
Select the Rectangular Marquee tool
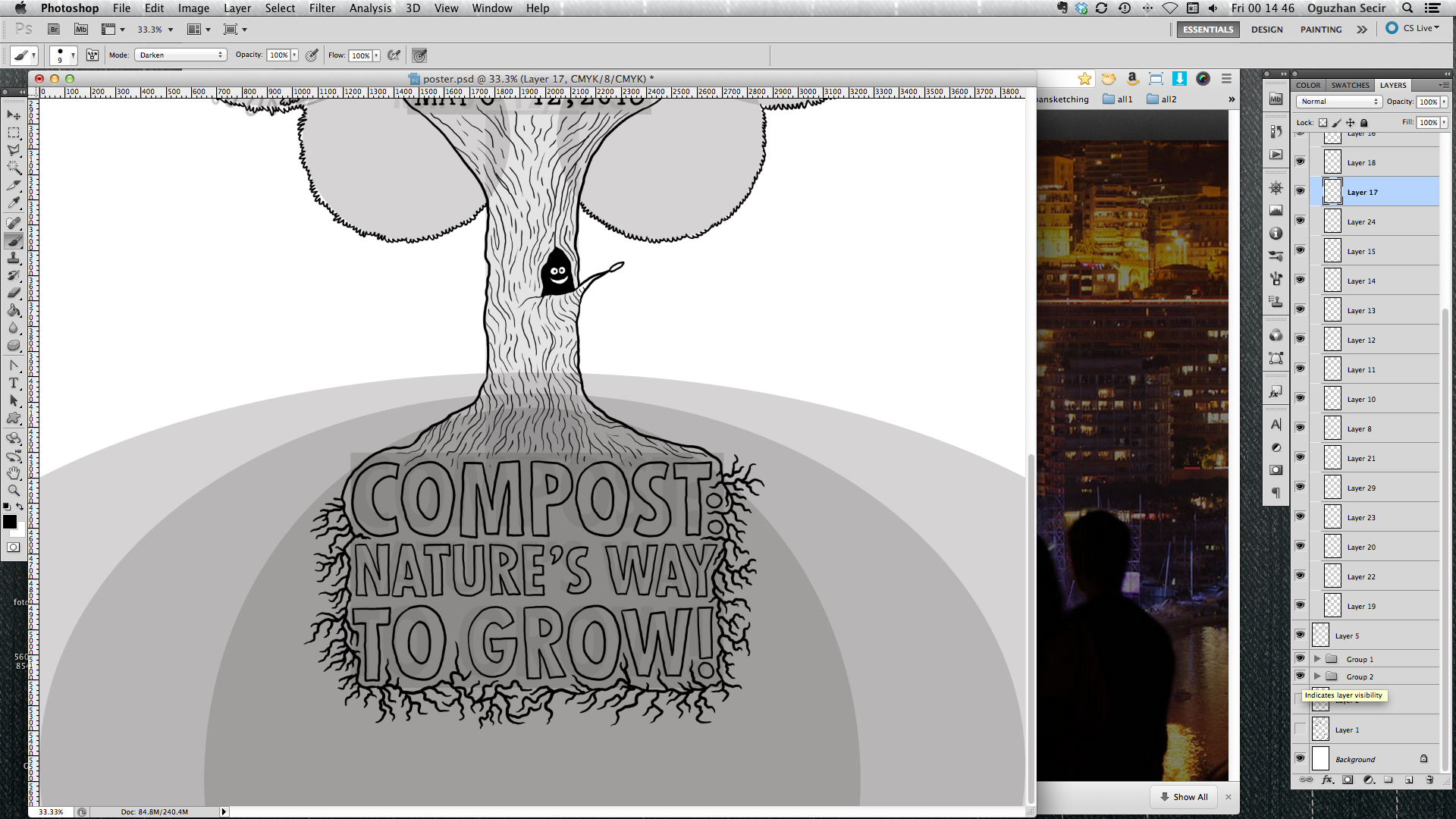tap(14, 133)
